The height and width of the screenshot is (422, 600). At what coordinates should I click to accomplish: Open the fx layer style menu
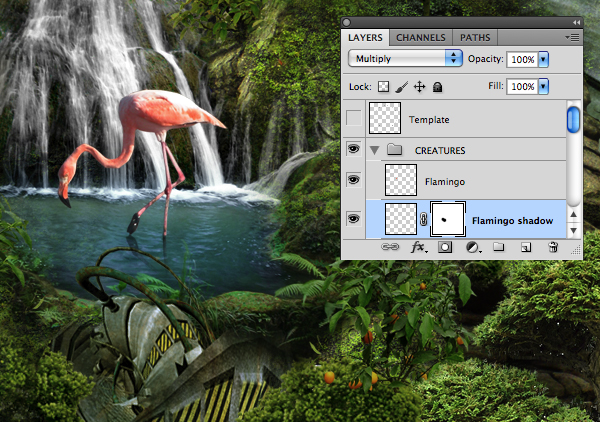tap(419, 247)
